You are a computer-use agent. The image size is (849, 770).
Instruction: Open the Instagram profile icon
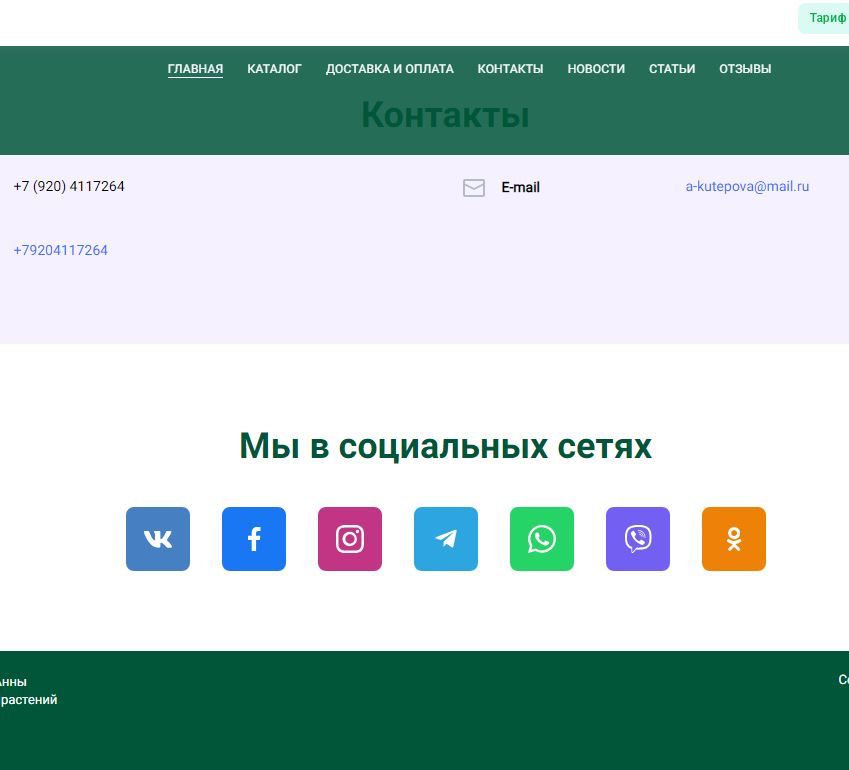click(x=350, y=539)
